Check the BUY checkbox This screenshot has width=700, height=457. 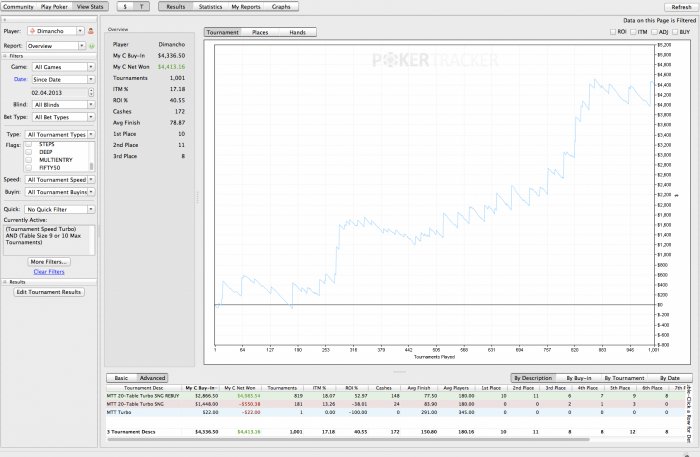(x=676, y=32)
